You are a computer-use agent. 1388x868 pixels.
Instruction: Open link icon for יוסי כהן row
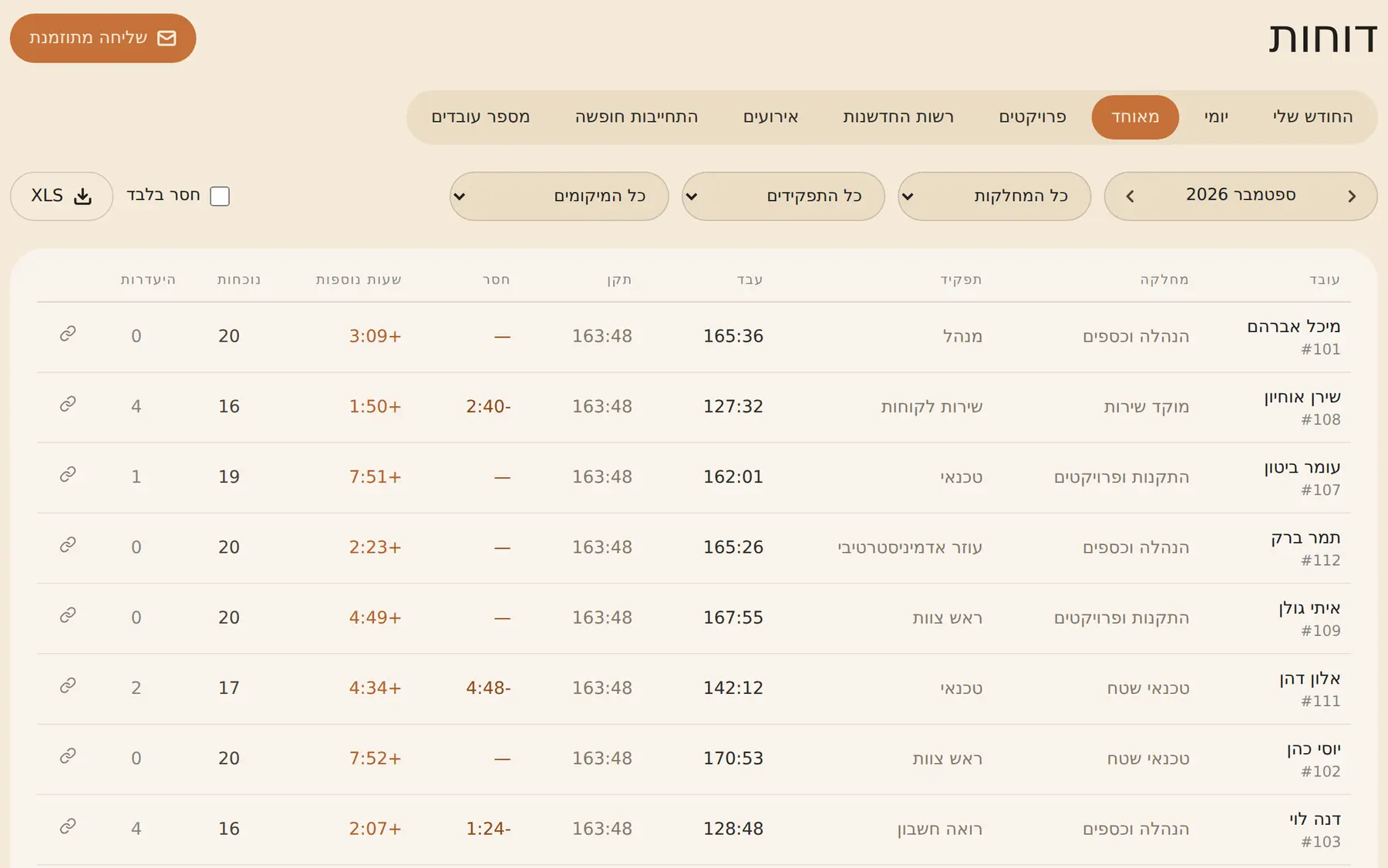[68, 756]
